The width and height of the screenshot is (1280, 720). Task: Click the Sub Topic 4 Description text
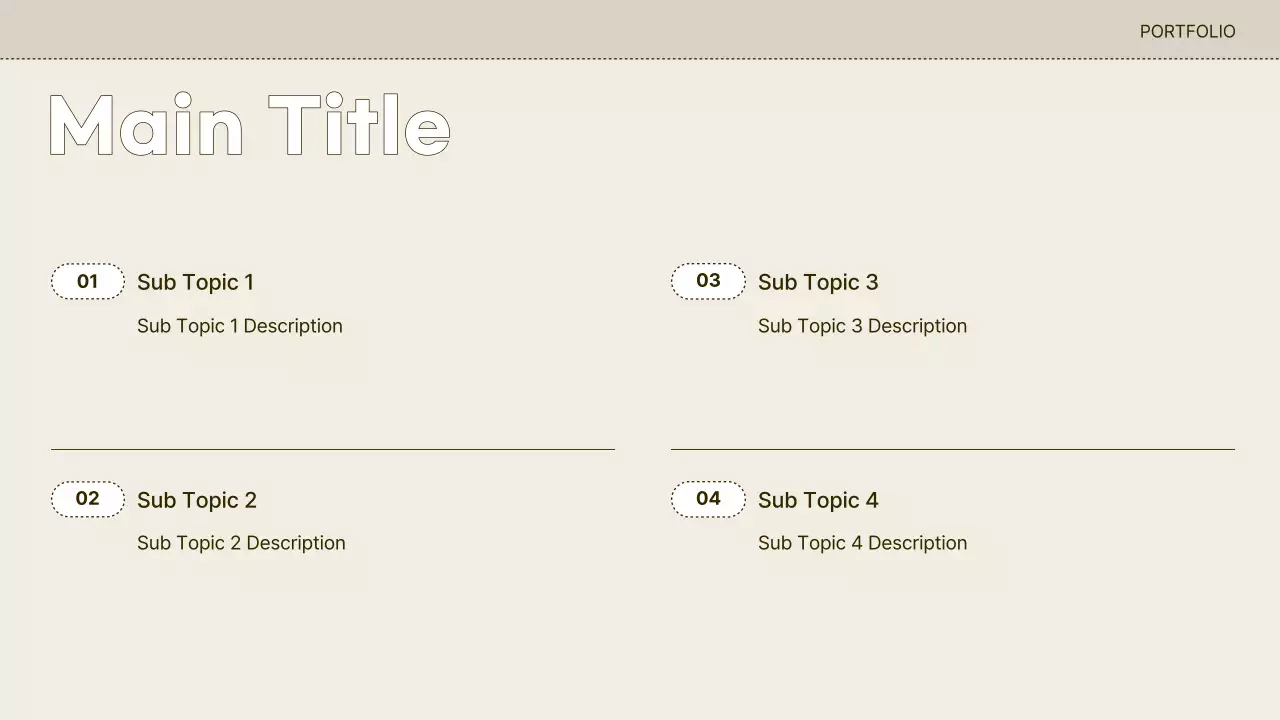click(862, 543)
